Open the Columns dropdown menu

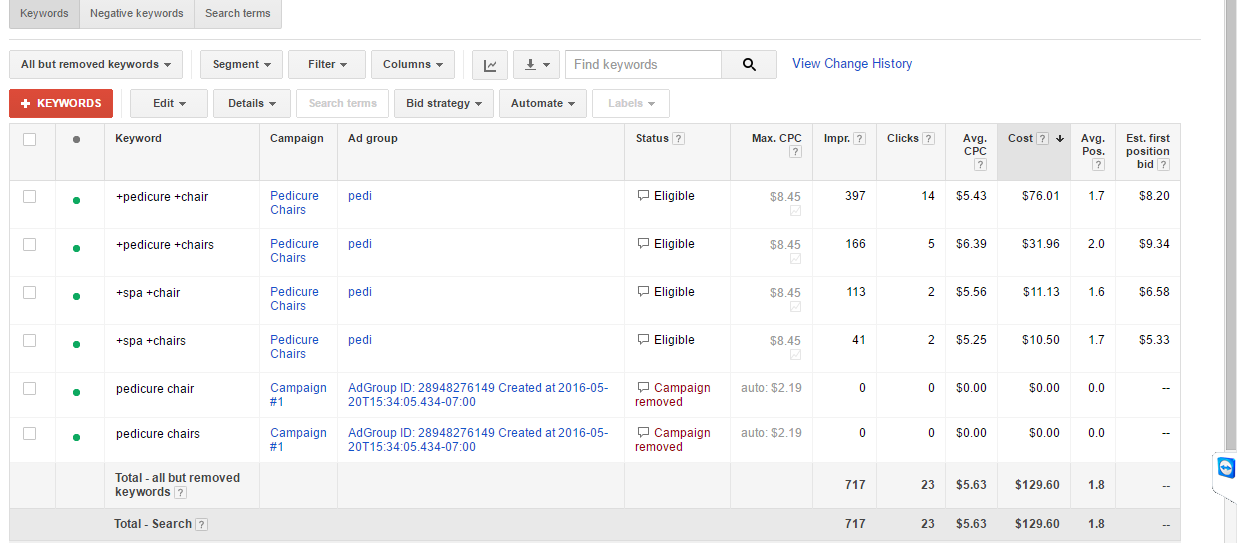(413, 65)
